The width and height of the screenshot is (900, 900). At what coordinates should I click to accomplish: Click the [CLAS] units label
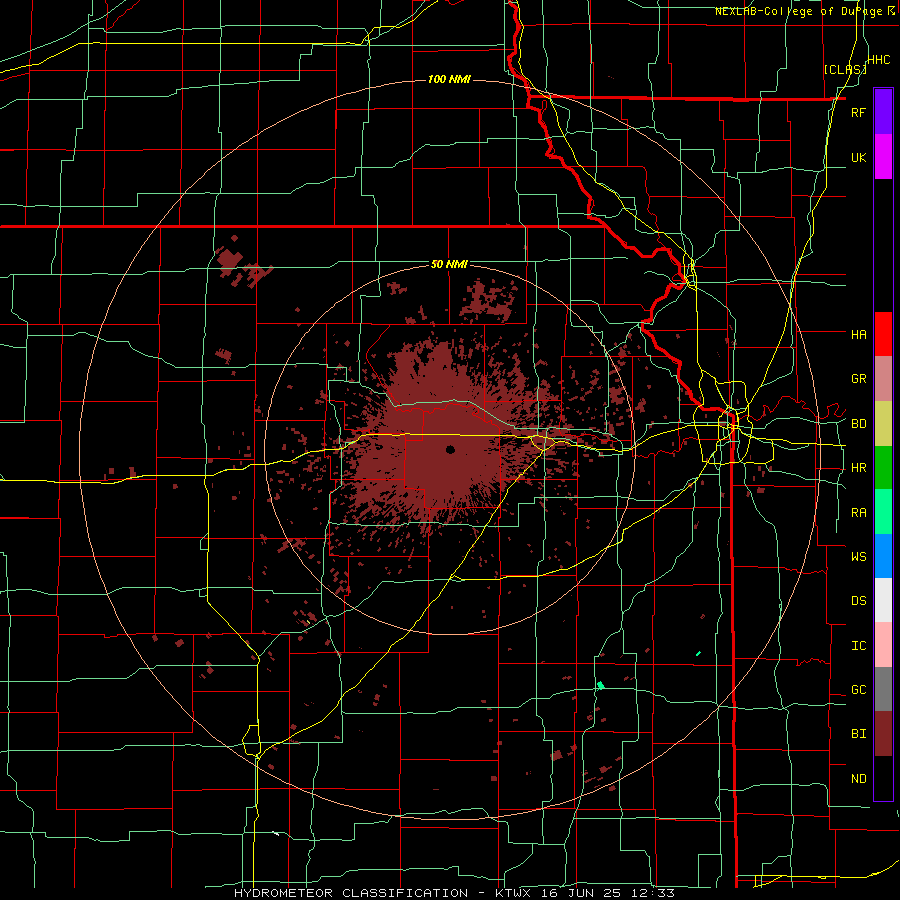(x=845, y=69)
